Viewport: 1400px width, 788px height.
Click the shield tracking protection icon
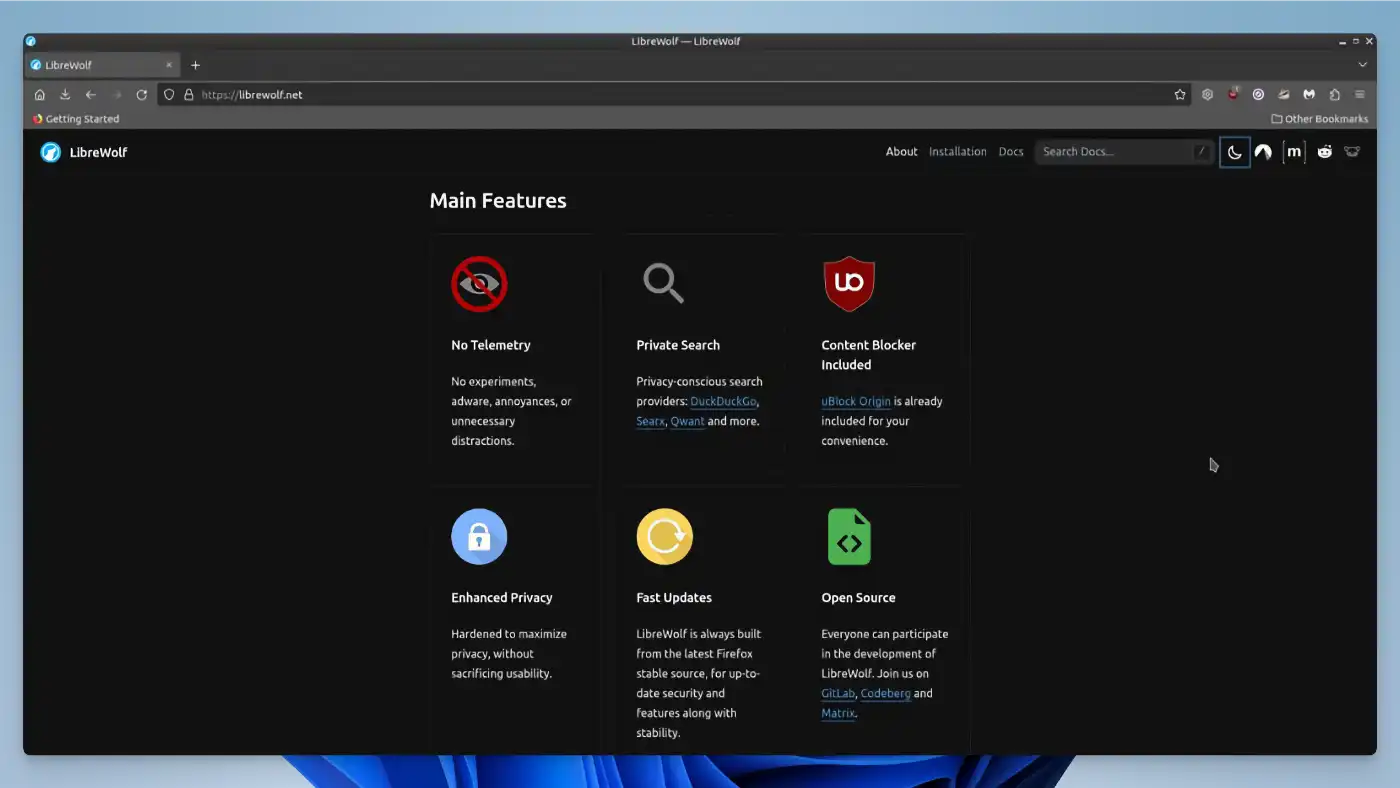coord(169,95)
